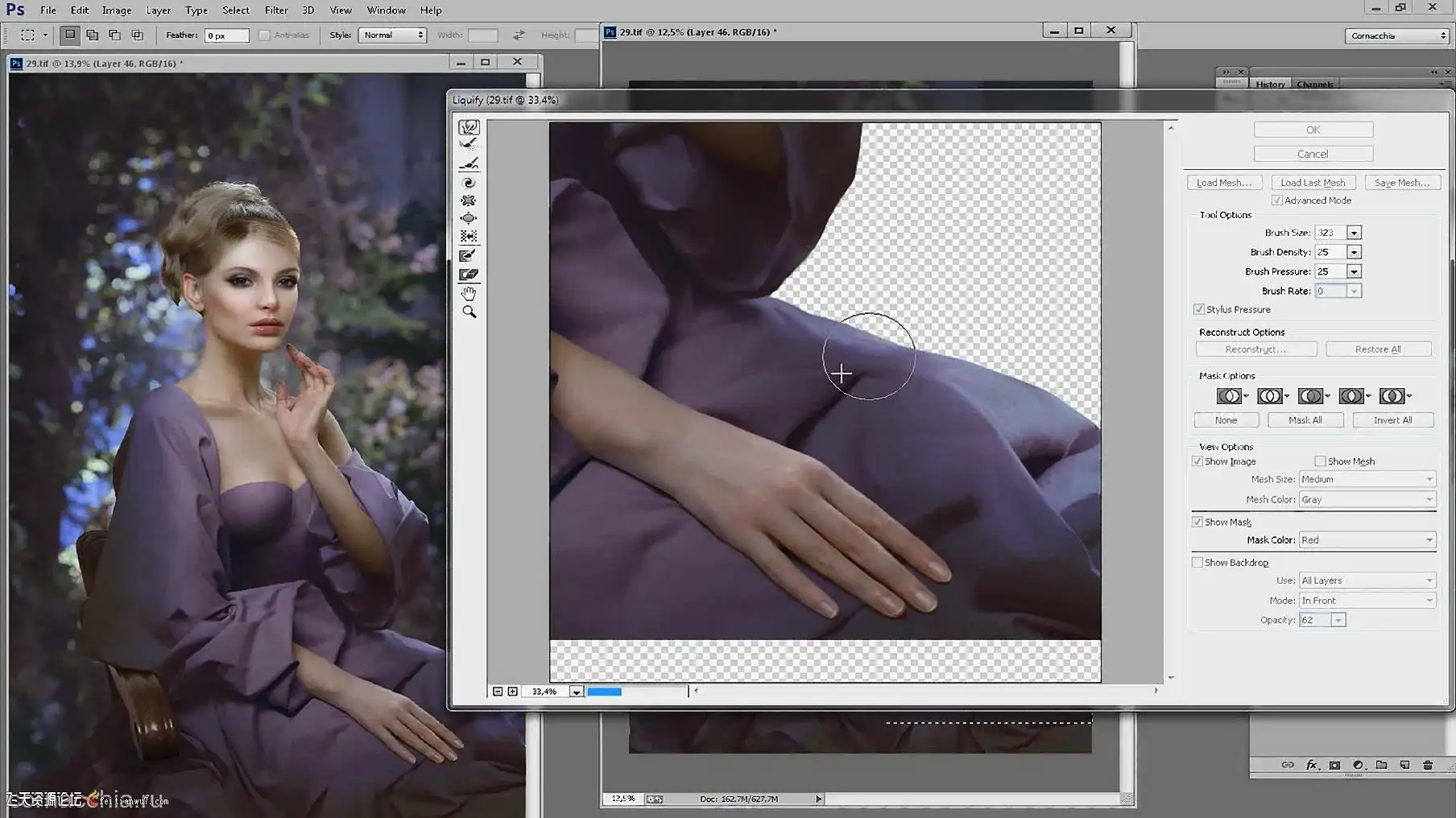
Task: Click the Brush Pressure value field
Action: (1330, 272)
